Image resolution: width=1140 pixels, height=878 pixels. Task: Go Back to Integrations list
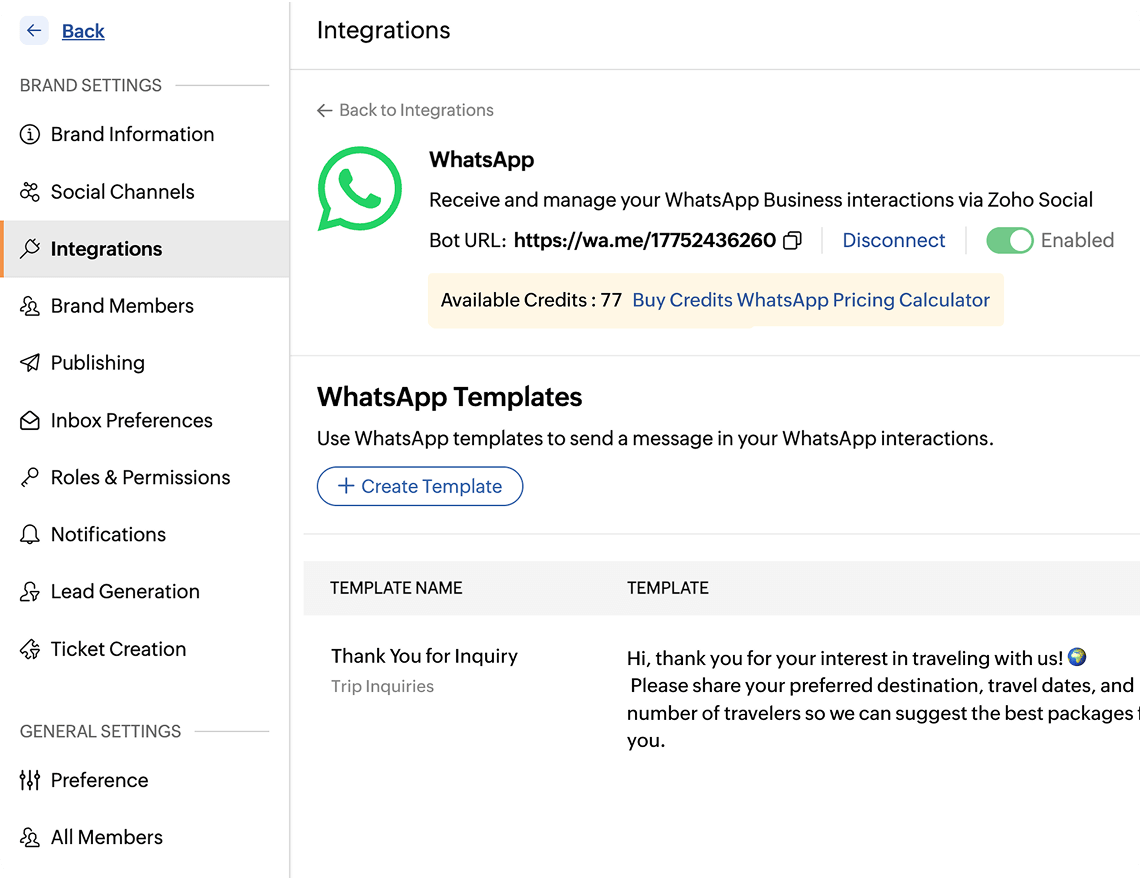[x=405, y=110]
